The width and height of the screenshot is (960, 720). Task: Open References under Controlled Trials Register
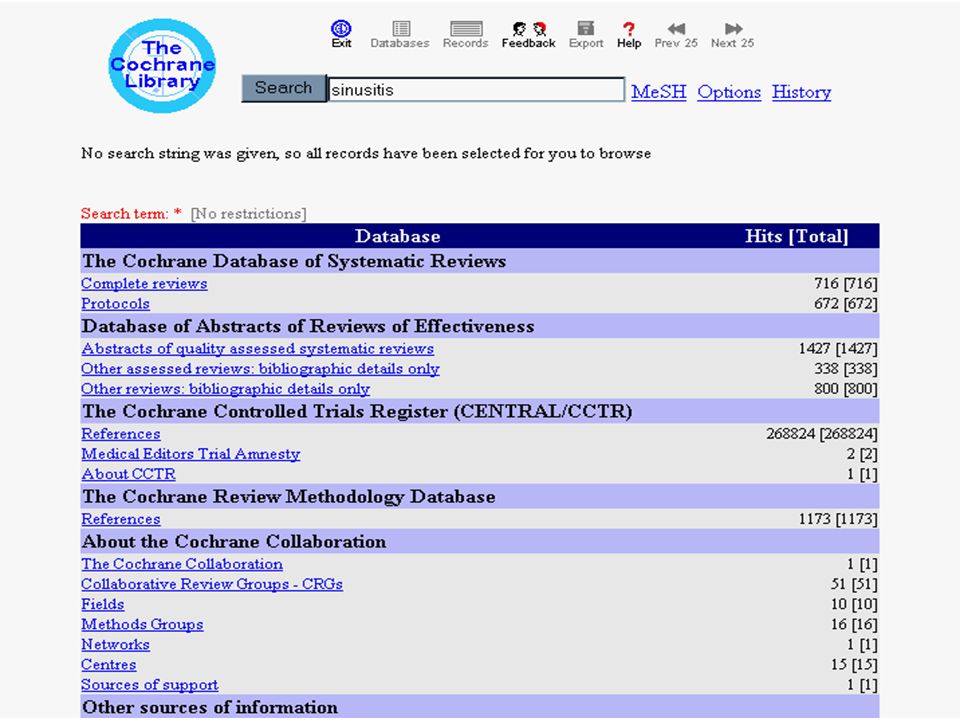(x=121, y=433)
